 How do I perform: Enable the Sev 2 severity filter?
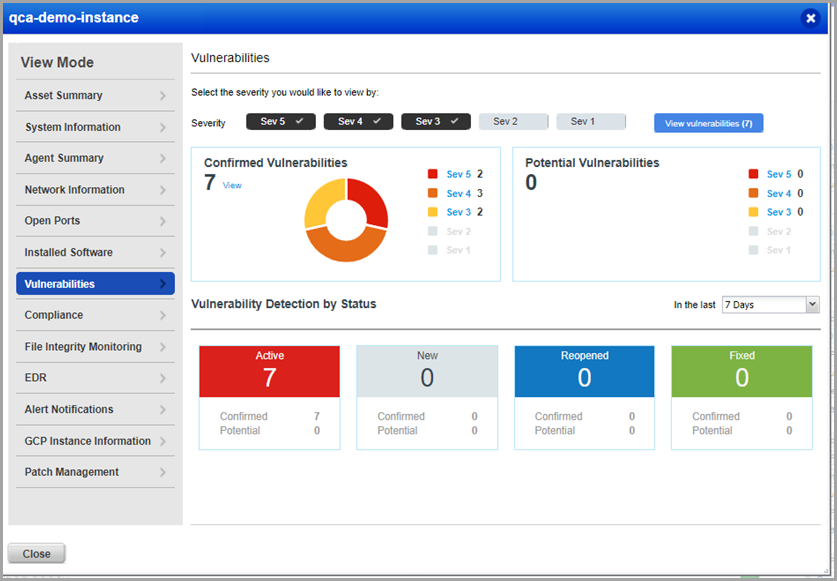(x=513, y=122)
